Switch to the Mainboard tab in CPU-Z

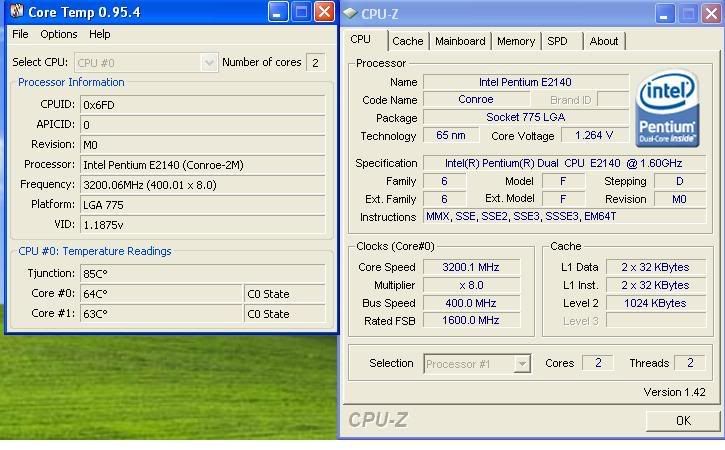point(460,41)
